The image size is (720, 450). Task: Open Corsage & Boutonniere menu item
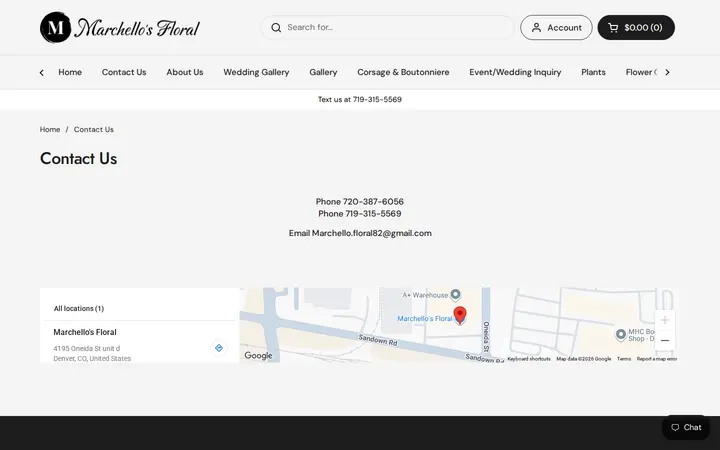[403, 72]
